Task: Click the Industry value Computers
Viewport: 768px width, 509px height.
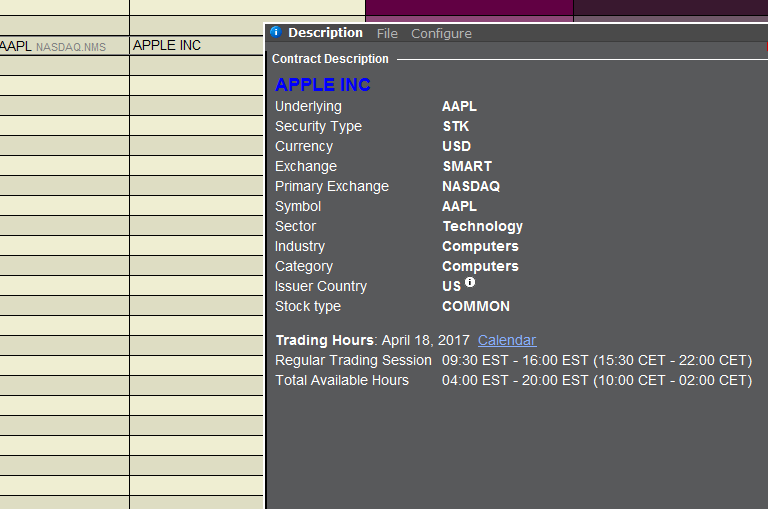Action: 480,246
